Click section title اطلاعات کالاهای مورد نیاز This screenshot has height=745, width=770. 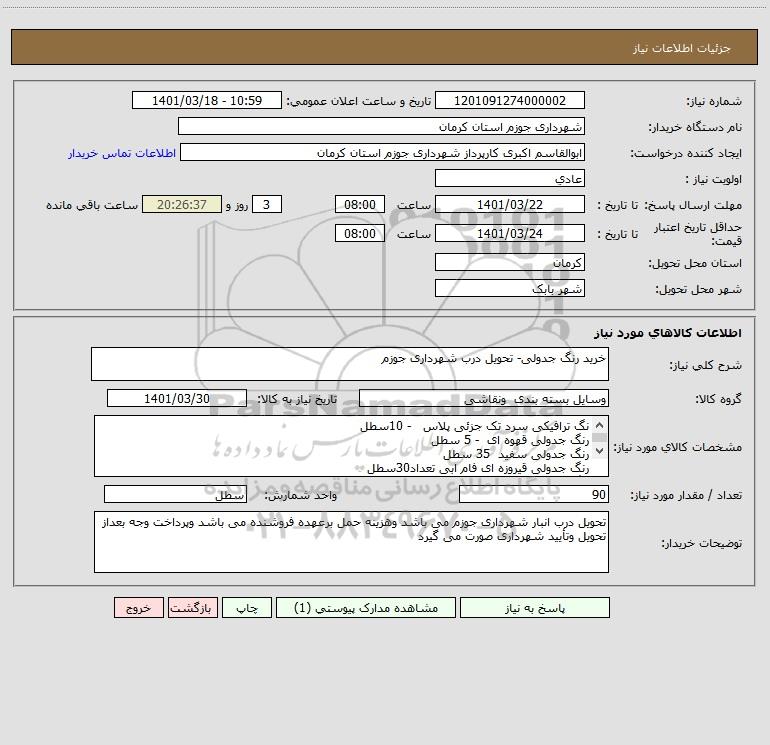coord(667,333)
